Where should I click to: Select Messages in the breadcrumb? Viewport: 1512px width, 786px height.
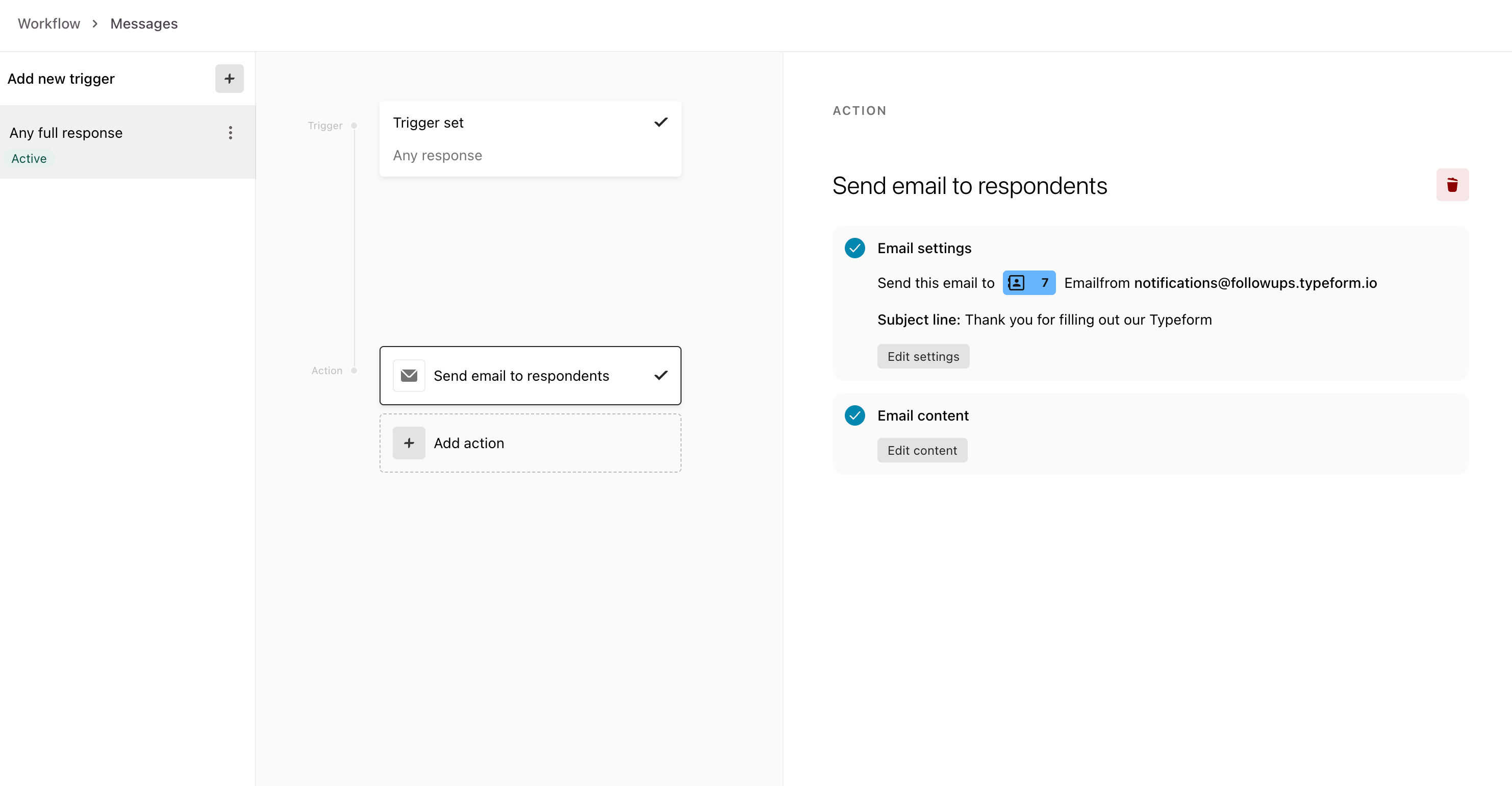coord(143,23)
